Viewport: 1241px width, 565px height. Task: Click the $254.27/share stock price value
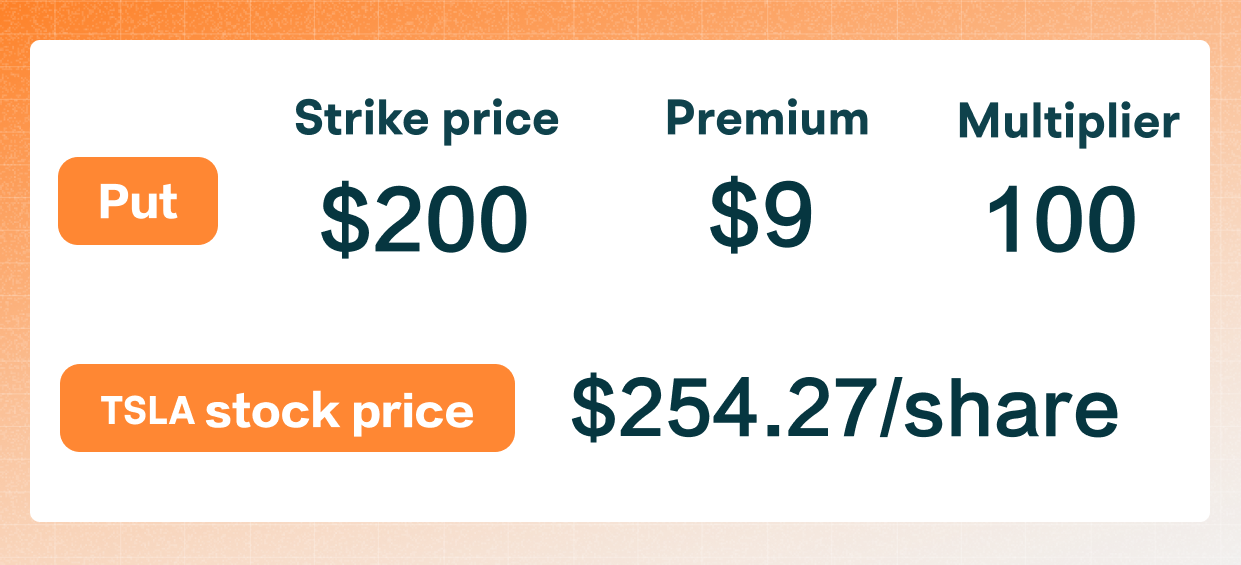(x=843, y=408)
